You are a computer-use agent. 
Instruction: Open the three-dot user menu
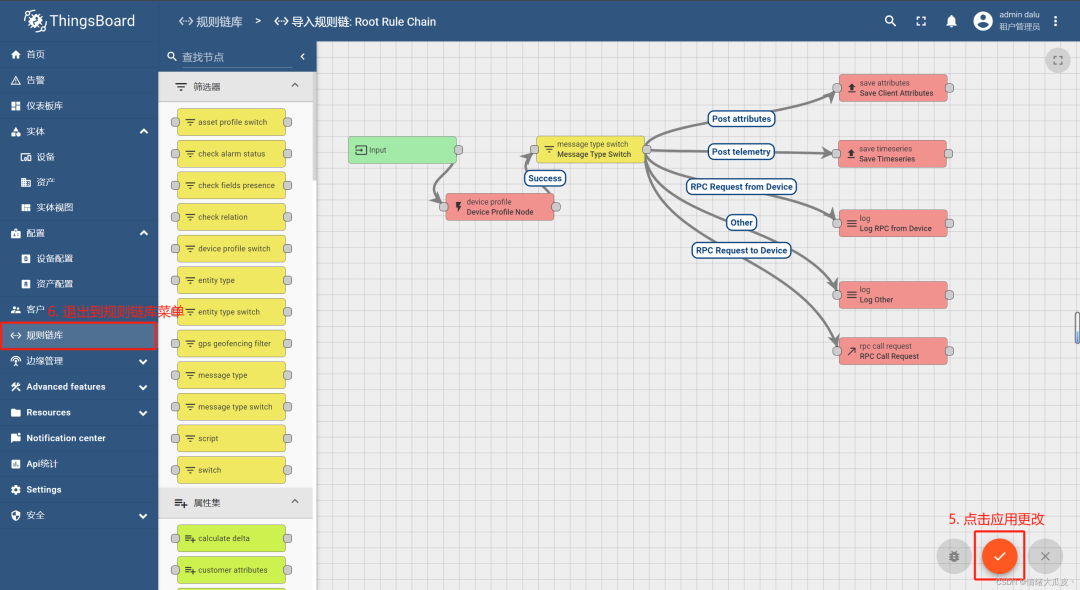[x=1055, y=21]
